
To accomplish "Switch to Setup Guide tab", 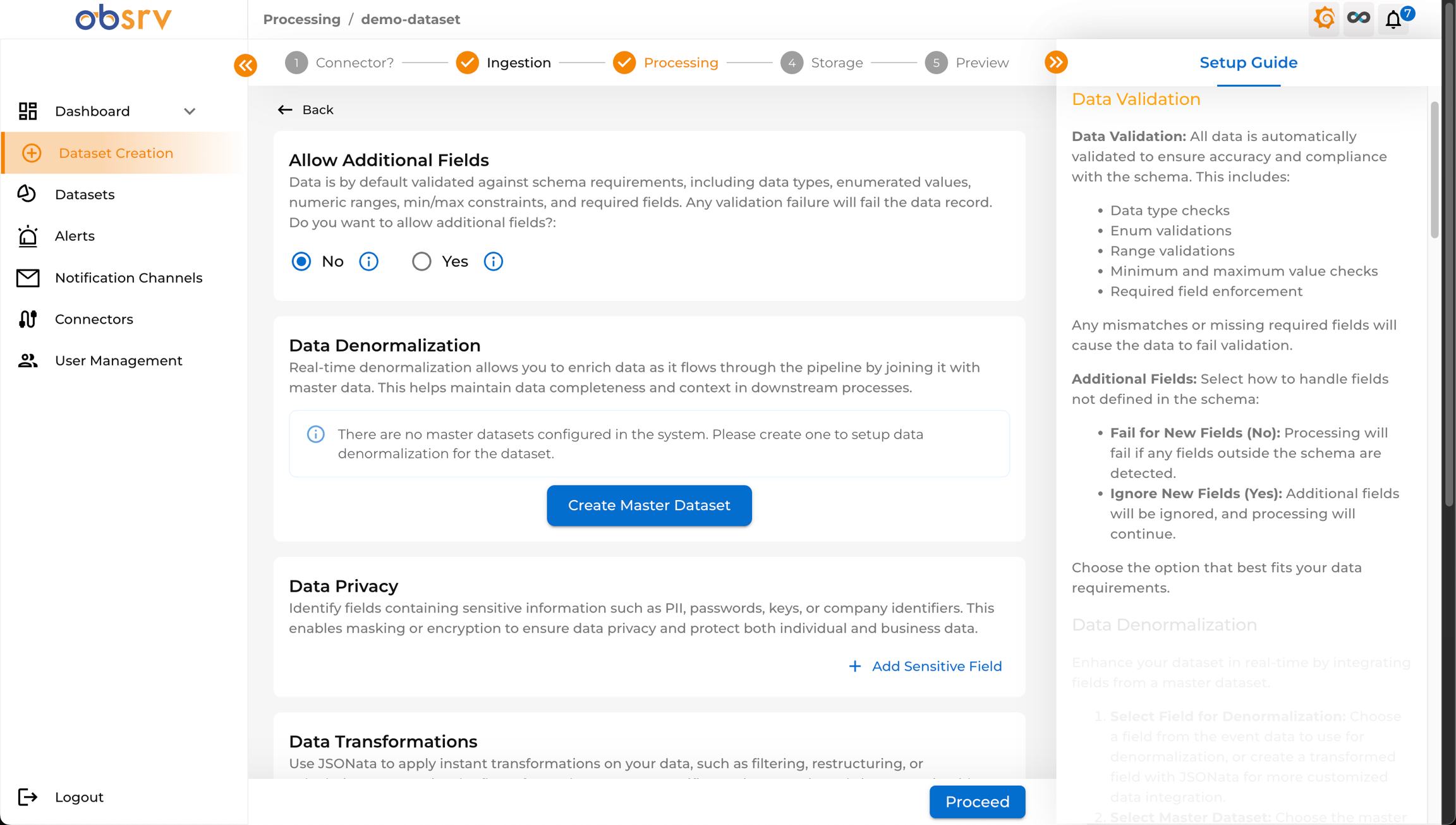I will coord(1249,63).
